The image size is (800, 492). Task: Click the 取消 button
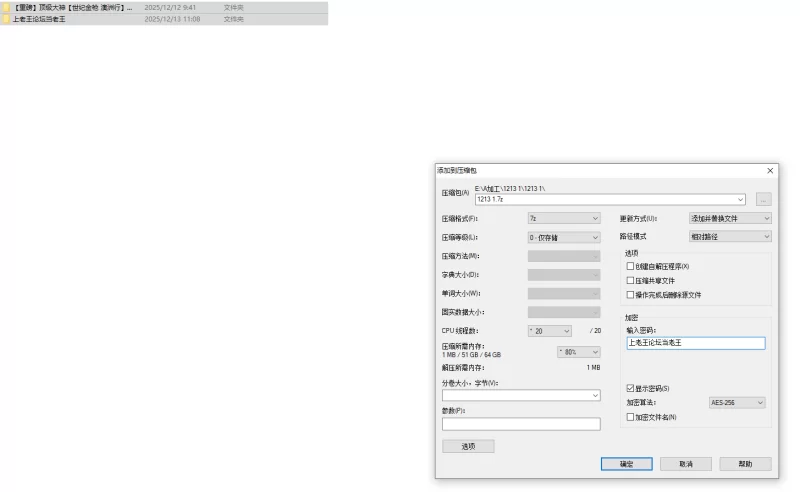(686, 464)
